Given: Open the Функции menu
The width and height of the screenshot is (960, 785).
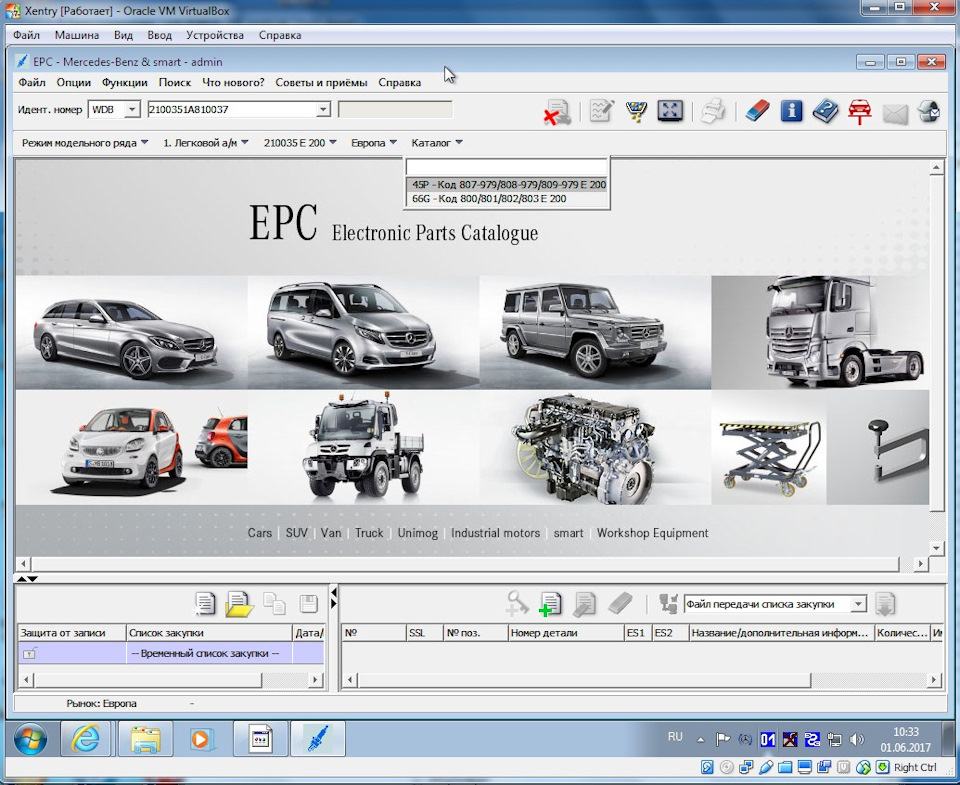Looking at the screenshot, I should tap(124, 82).
